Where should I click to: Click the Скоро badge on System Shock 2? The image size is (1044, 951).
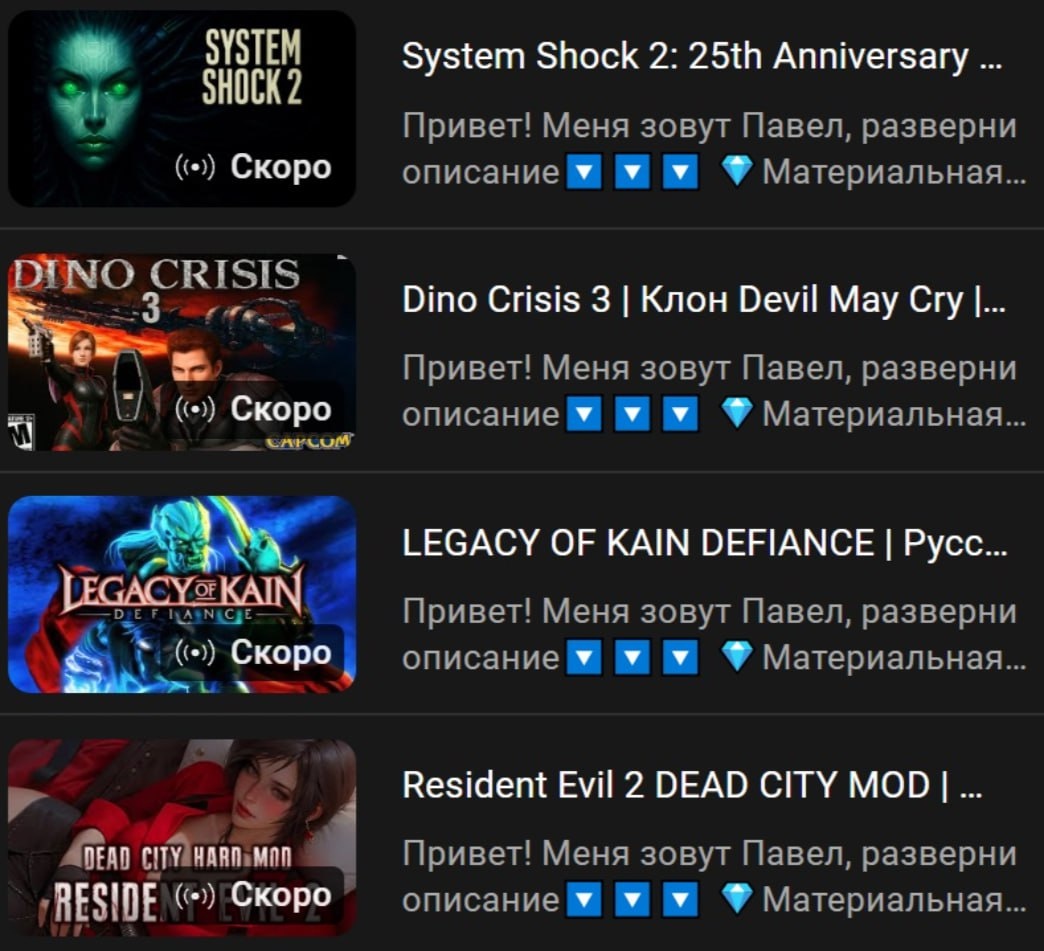254,167
